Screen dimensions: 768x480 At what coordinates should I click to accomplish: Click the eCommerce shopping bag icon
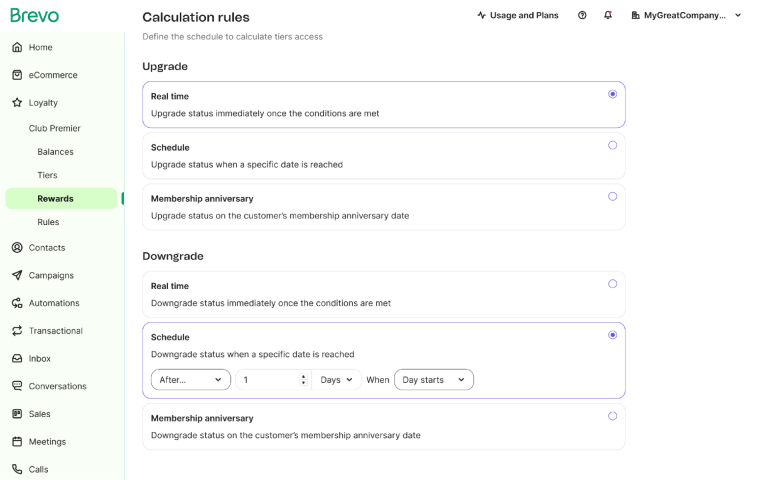pos(17,75)
